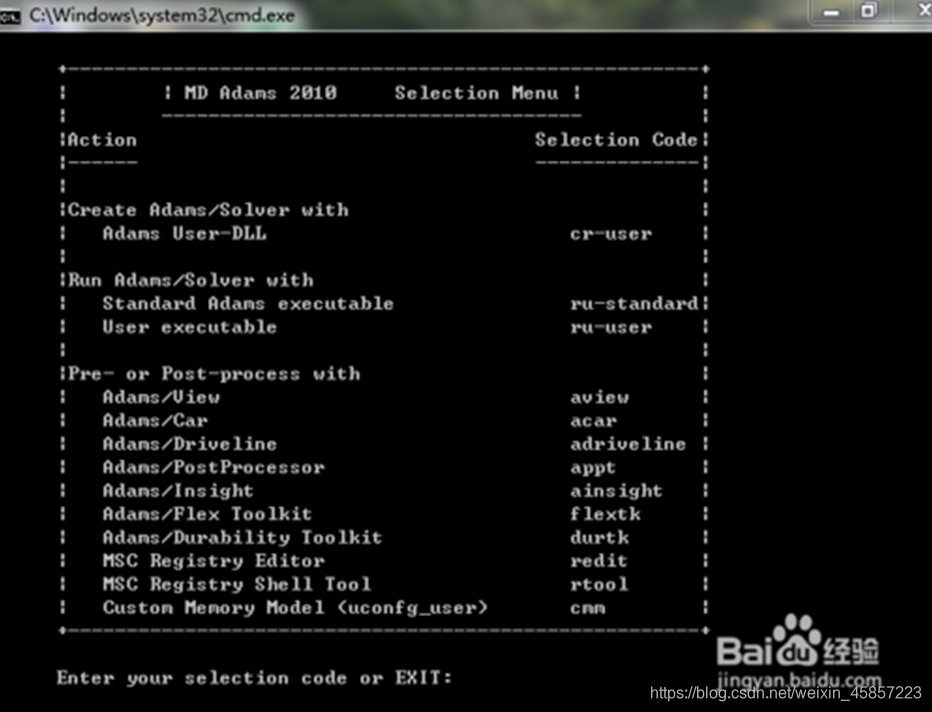Click the "flextk" selection code

[605, 513]
